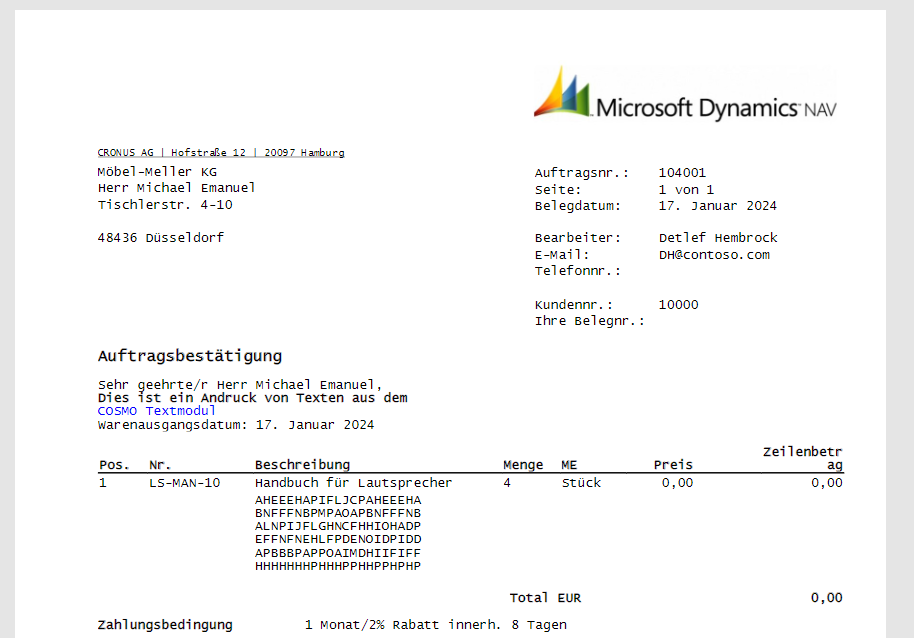
Task: Click the Handbuch für Lautsprecher description
Action: [353, 483]
